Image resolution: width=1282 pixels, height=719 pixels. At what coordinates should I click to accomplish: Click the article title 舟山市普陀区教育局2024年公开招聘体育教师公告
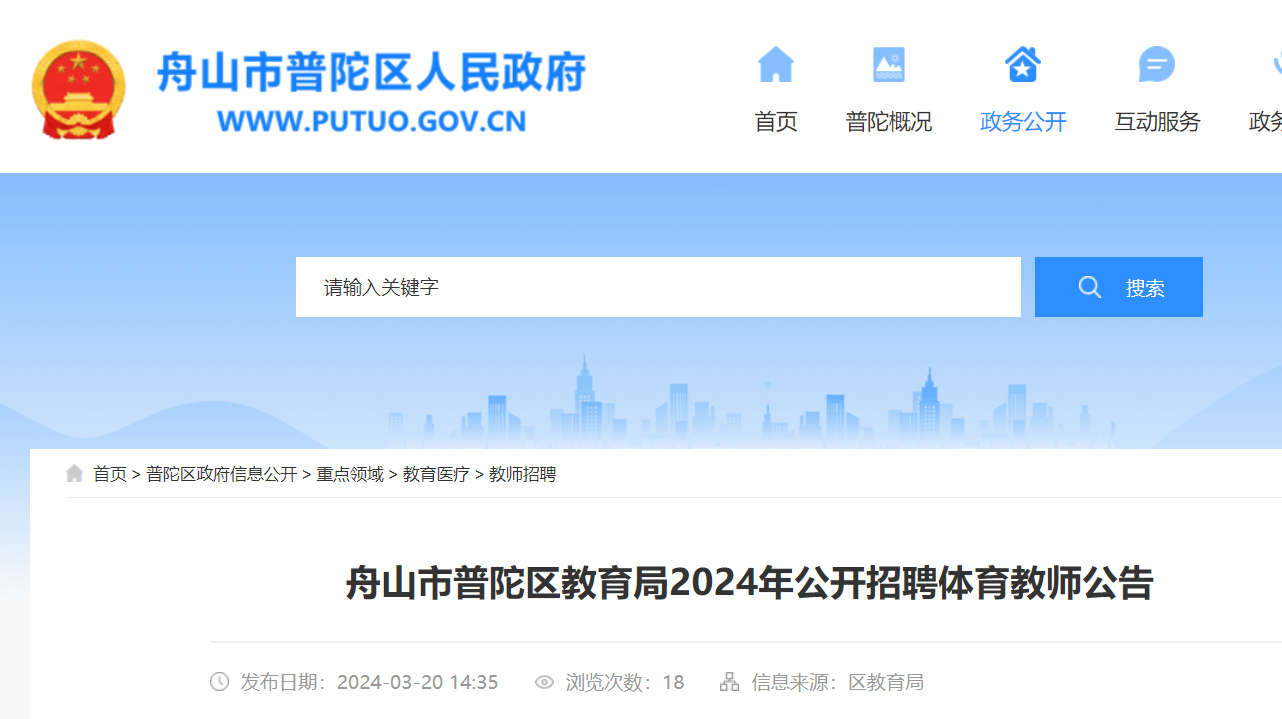[749, 583]
